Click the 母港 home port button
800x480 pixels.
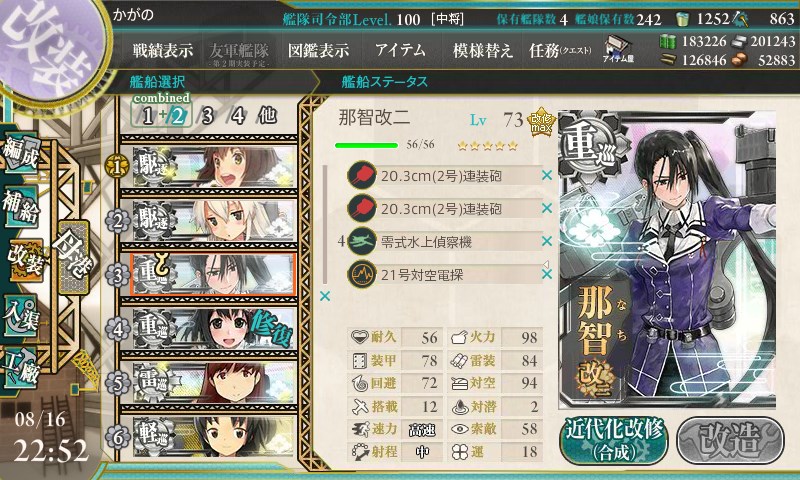74,257
